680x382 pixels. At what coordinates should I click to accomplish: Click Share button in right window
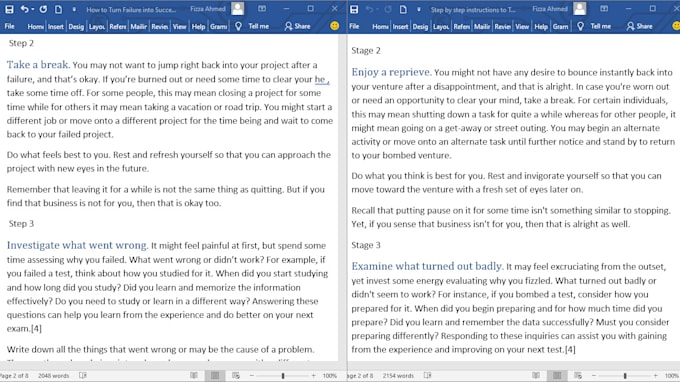[x=639, y=26]
